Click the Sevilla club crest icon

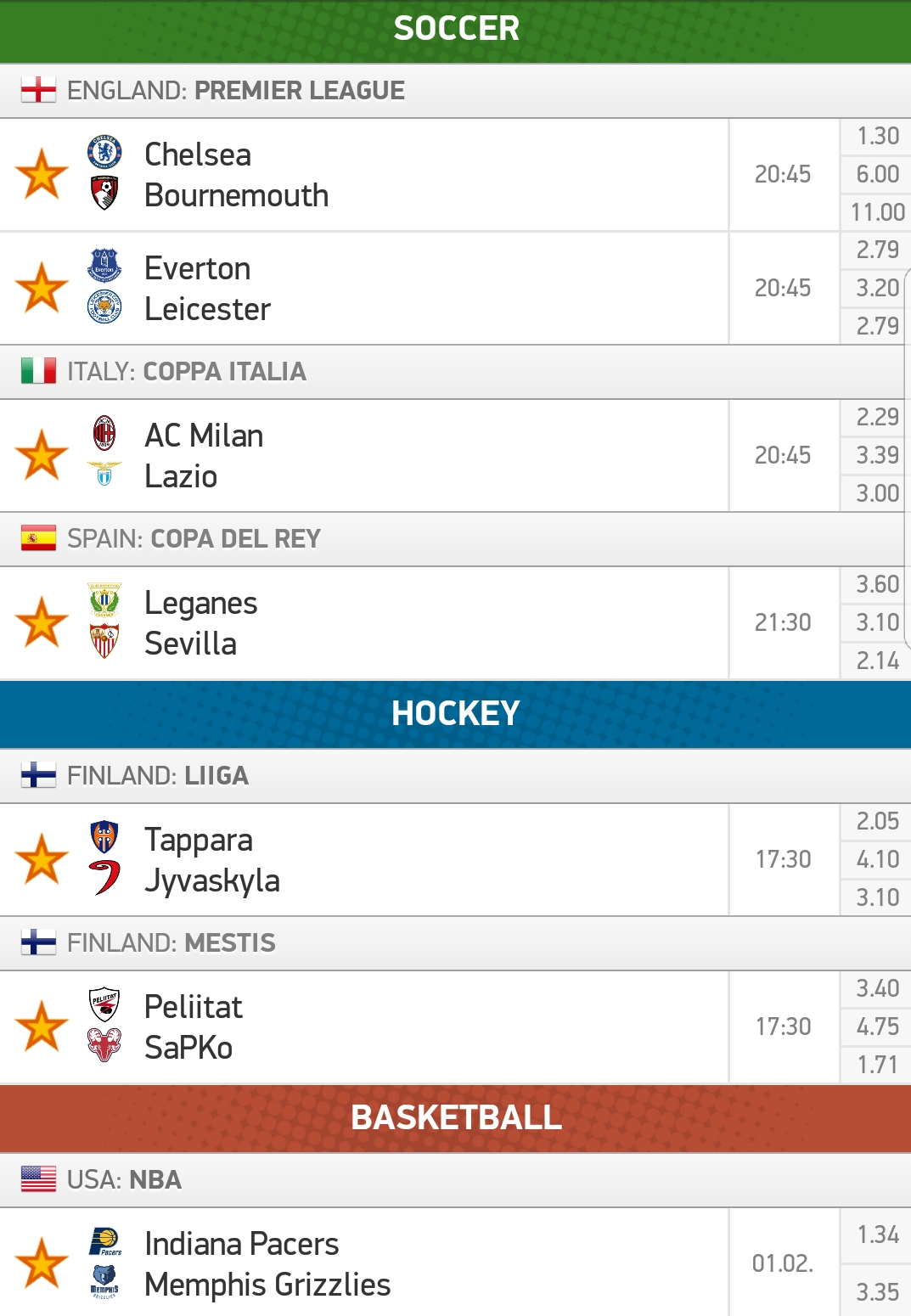tap(104, 641)
